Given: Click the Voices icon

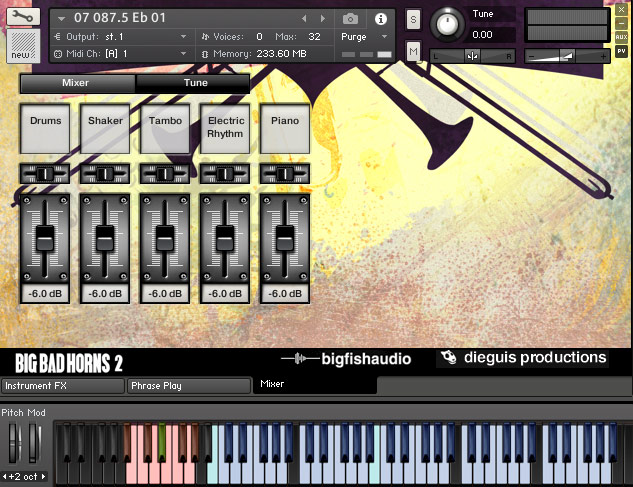Looking at the screenshot, I should [x=205, y=37].
